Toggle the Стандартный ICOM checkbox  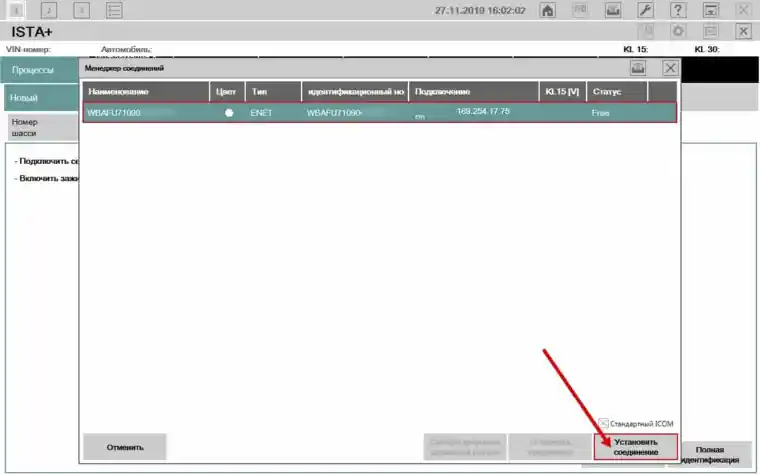(x=603, y=424)
